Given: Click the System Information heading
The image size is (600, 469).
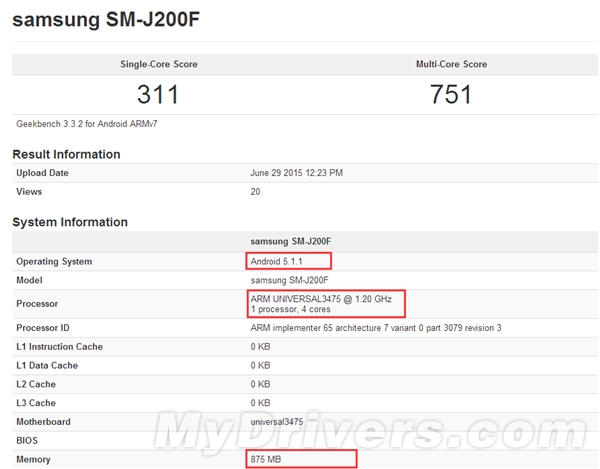Looking at the screenshot, I should tap(70, 222).
